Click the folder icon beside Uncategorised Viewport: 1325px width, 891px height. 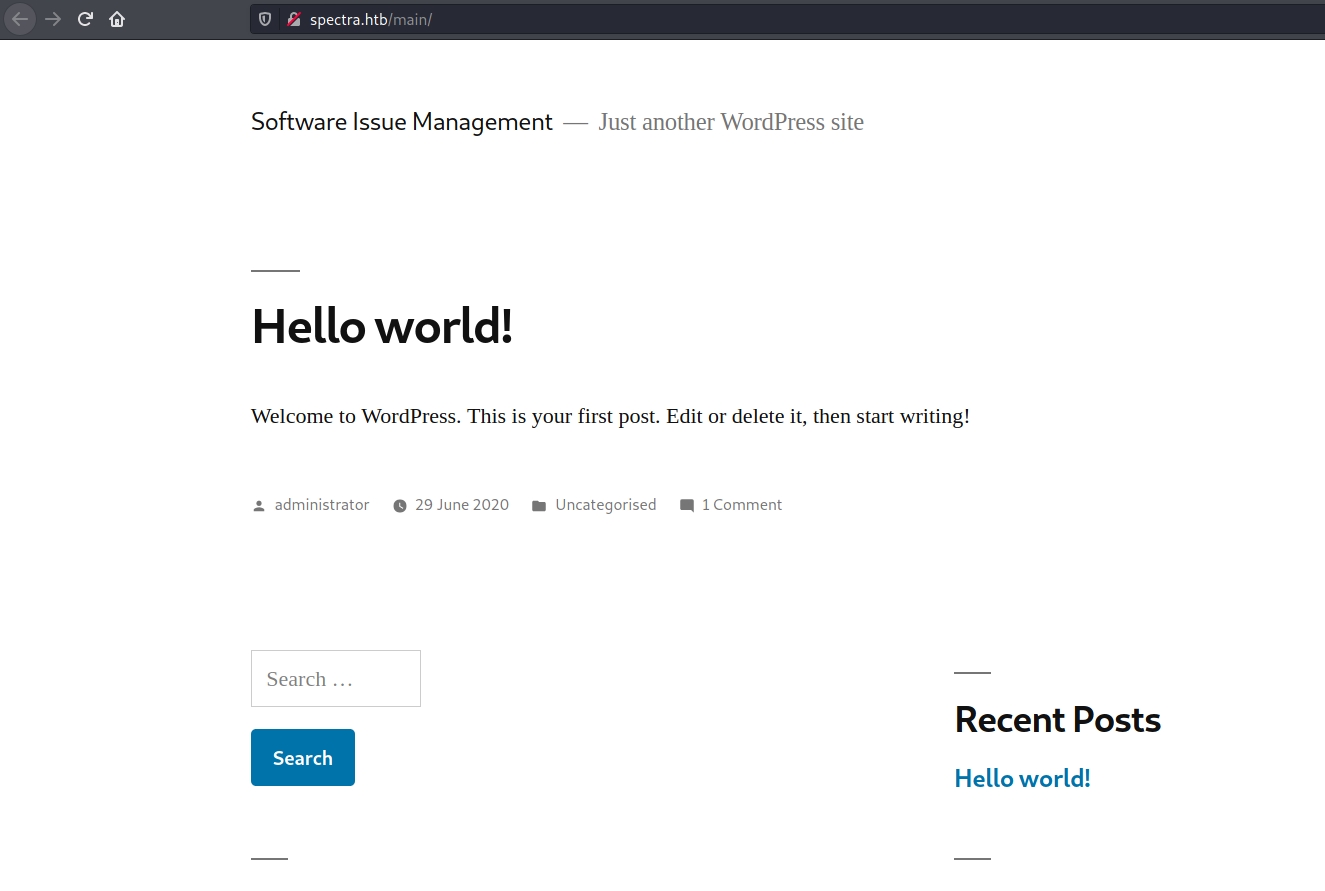pos(539,506)
